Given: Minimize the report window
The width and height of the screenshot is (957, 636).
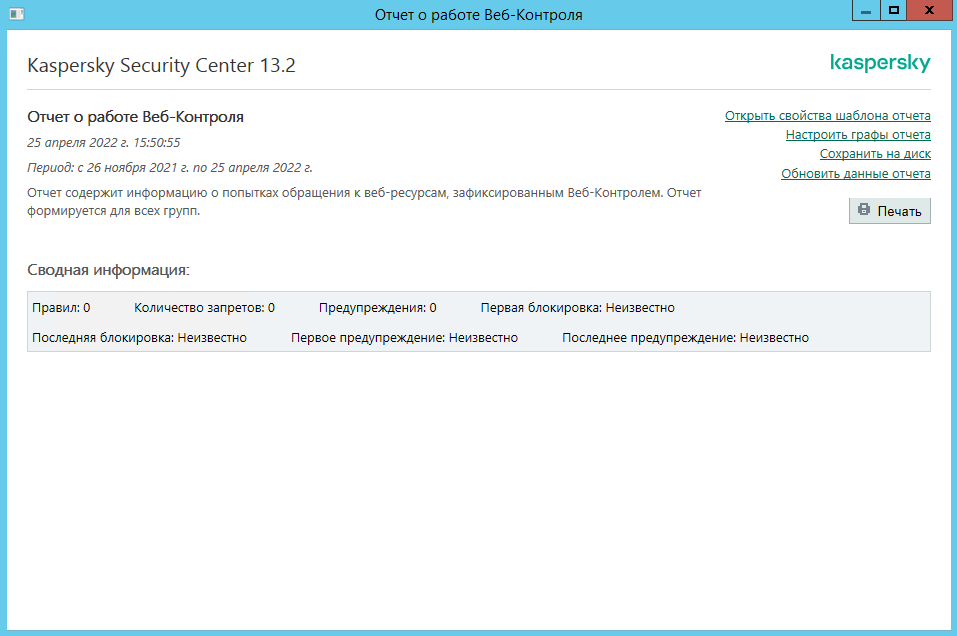Looking at the screenshot, I should click(x=866, y=10).
